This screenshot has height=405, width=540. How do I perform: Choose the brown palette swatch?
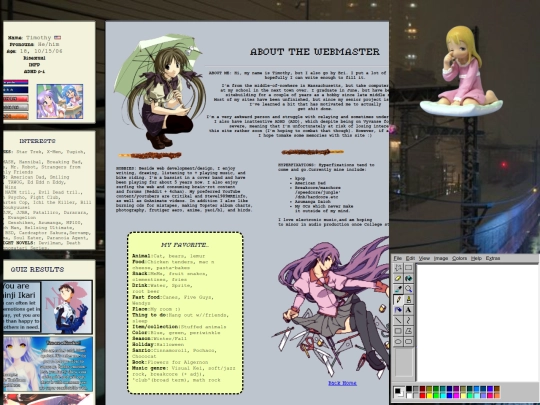[x=497, y=388]
